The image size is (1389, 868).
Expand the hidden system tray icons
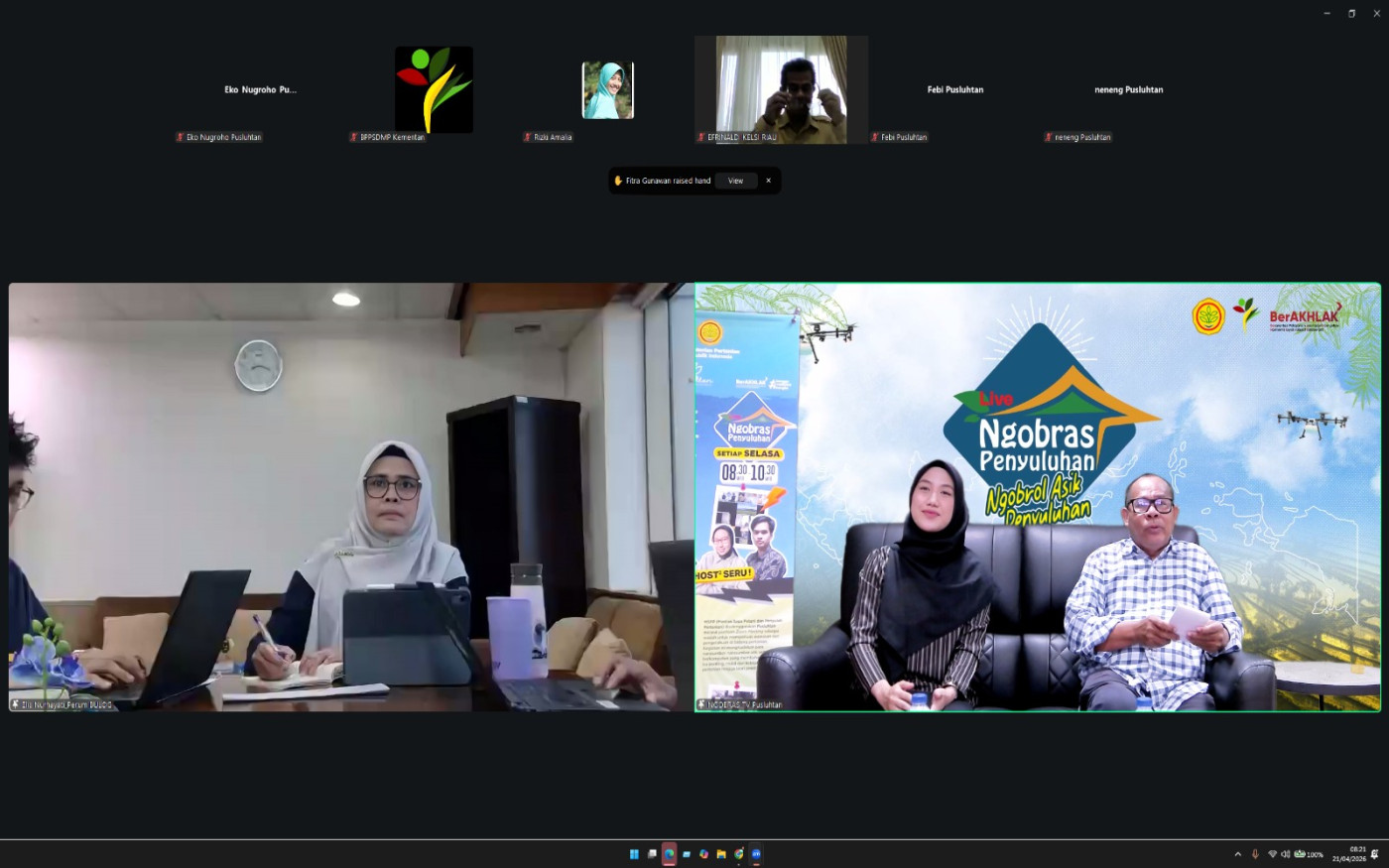[x=1237, y=854]
